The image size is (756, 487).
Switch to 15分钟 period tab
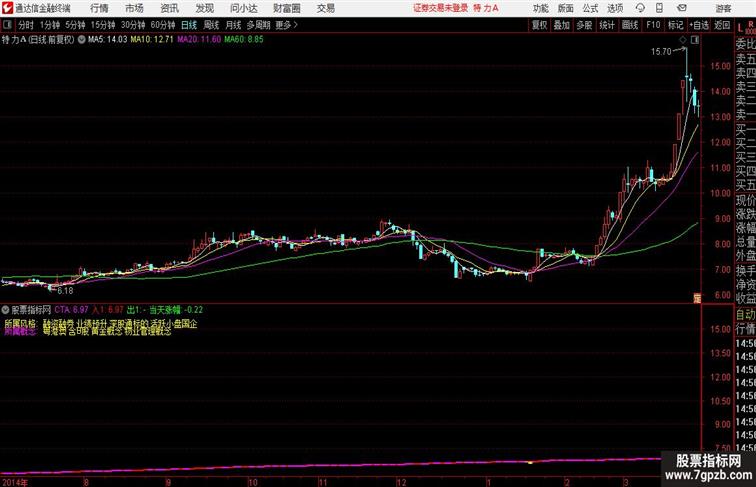[103, 25]
